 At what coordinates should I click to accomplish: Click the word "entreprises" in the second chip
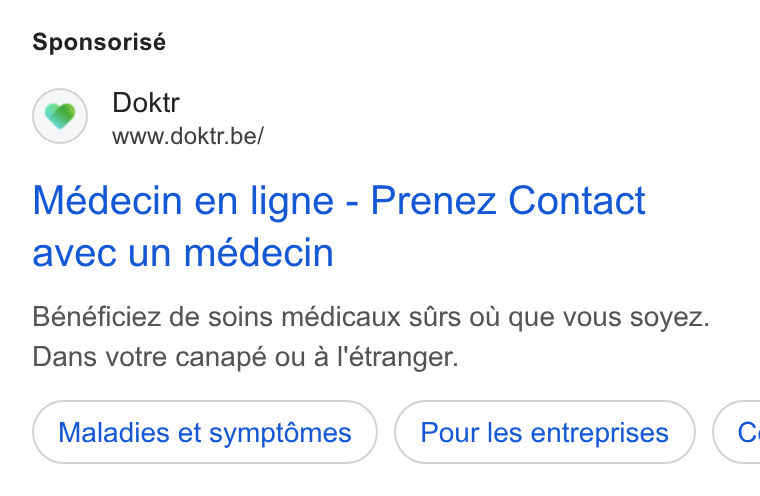[600, 433]
